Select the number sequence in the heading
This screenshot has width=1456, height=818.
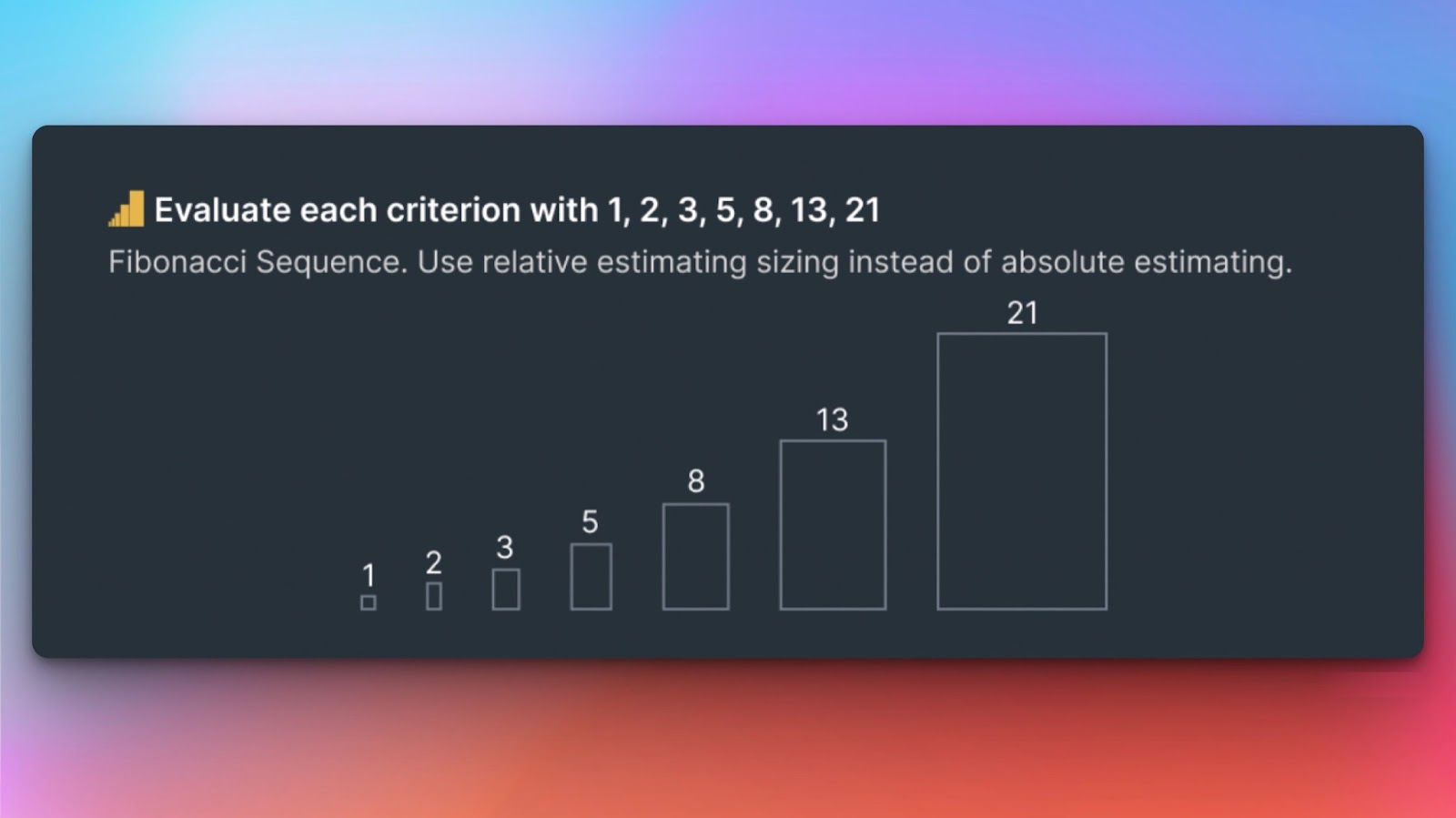pos(743,210)
